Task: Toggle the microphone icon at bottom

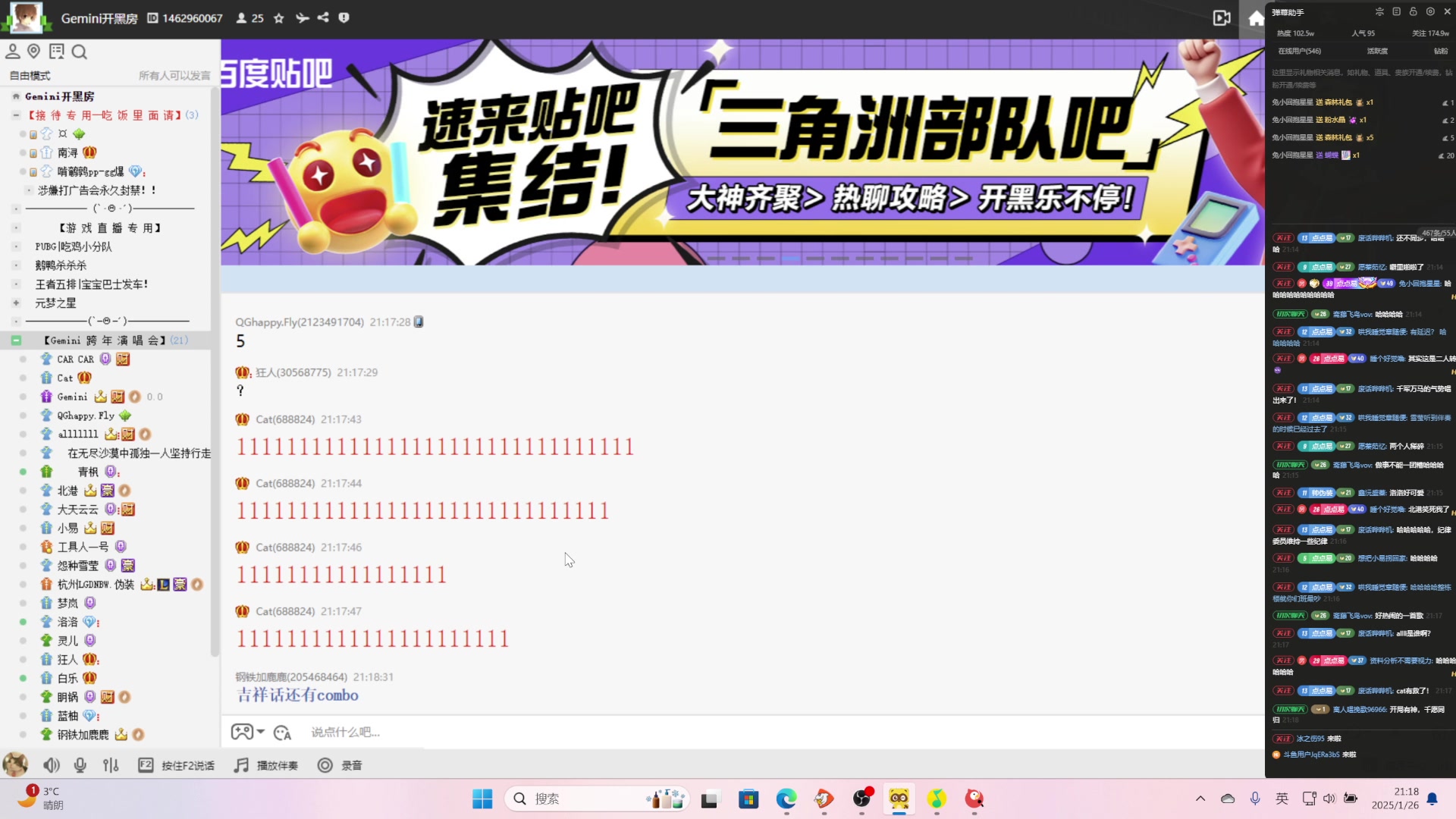Action: click(x=80, y=765)
